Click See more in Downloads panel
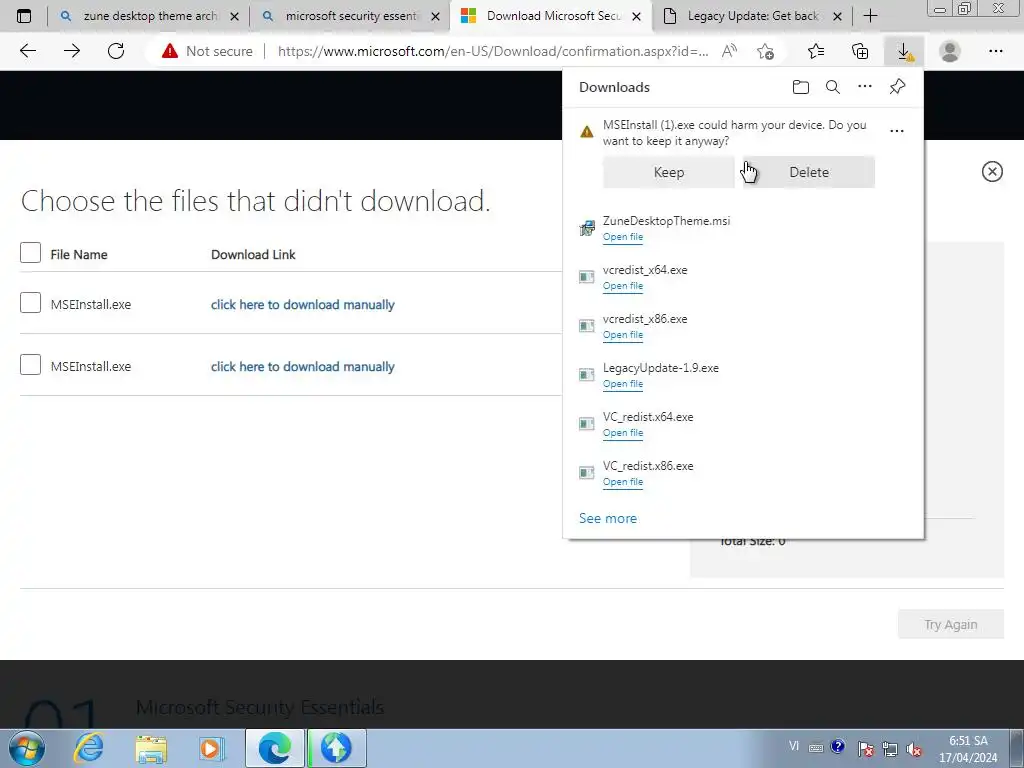 click(608, 519)
